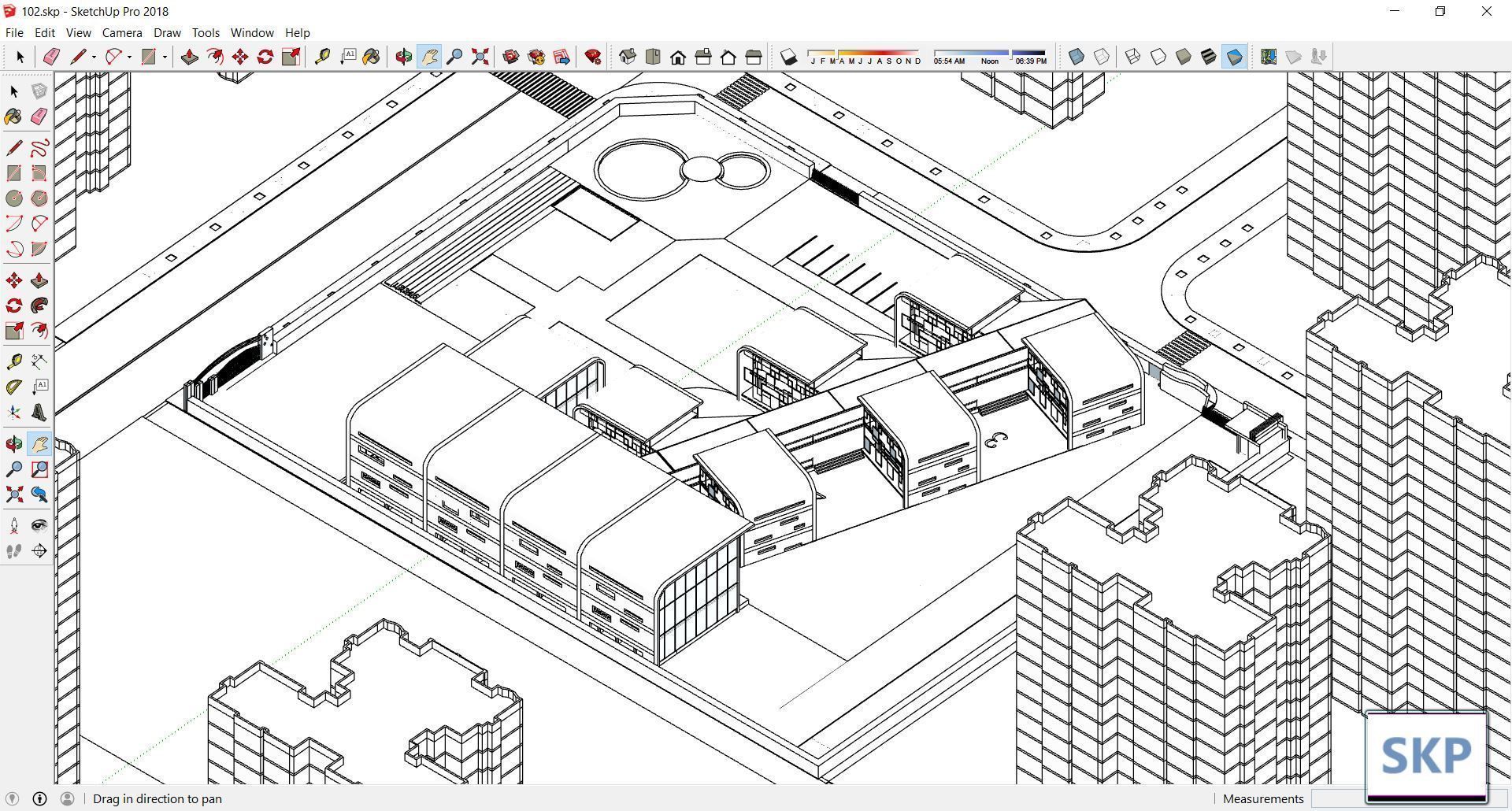Select the Tape Measure tool in left palette
1512x811 pixels.
(x=14, y=361)
